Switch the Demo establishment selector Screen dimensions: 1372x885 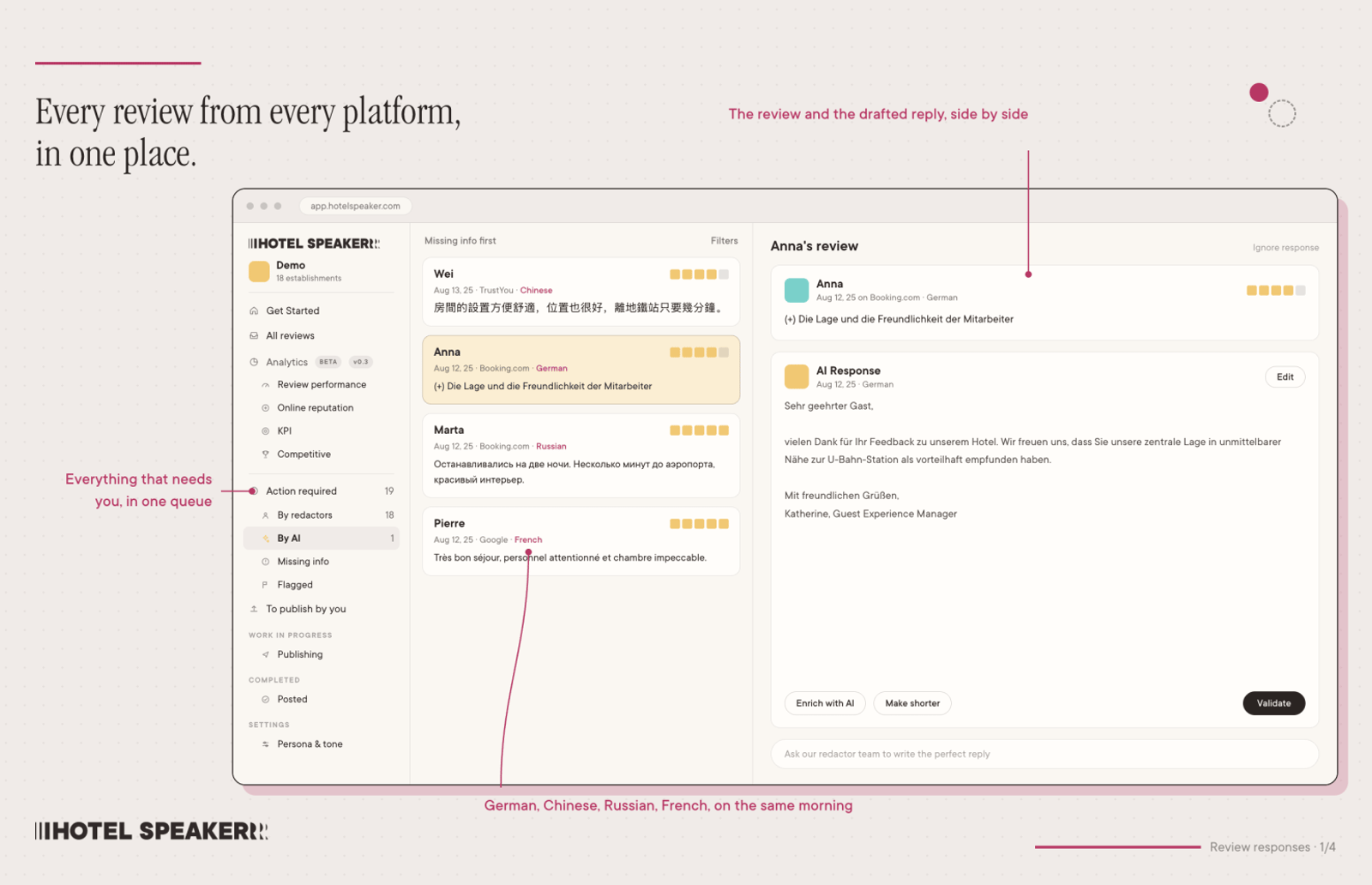(x=321, y=272)
